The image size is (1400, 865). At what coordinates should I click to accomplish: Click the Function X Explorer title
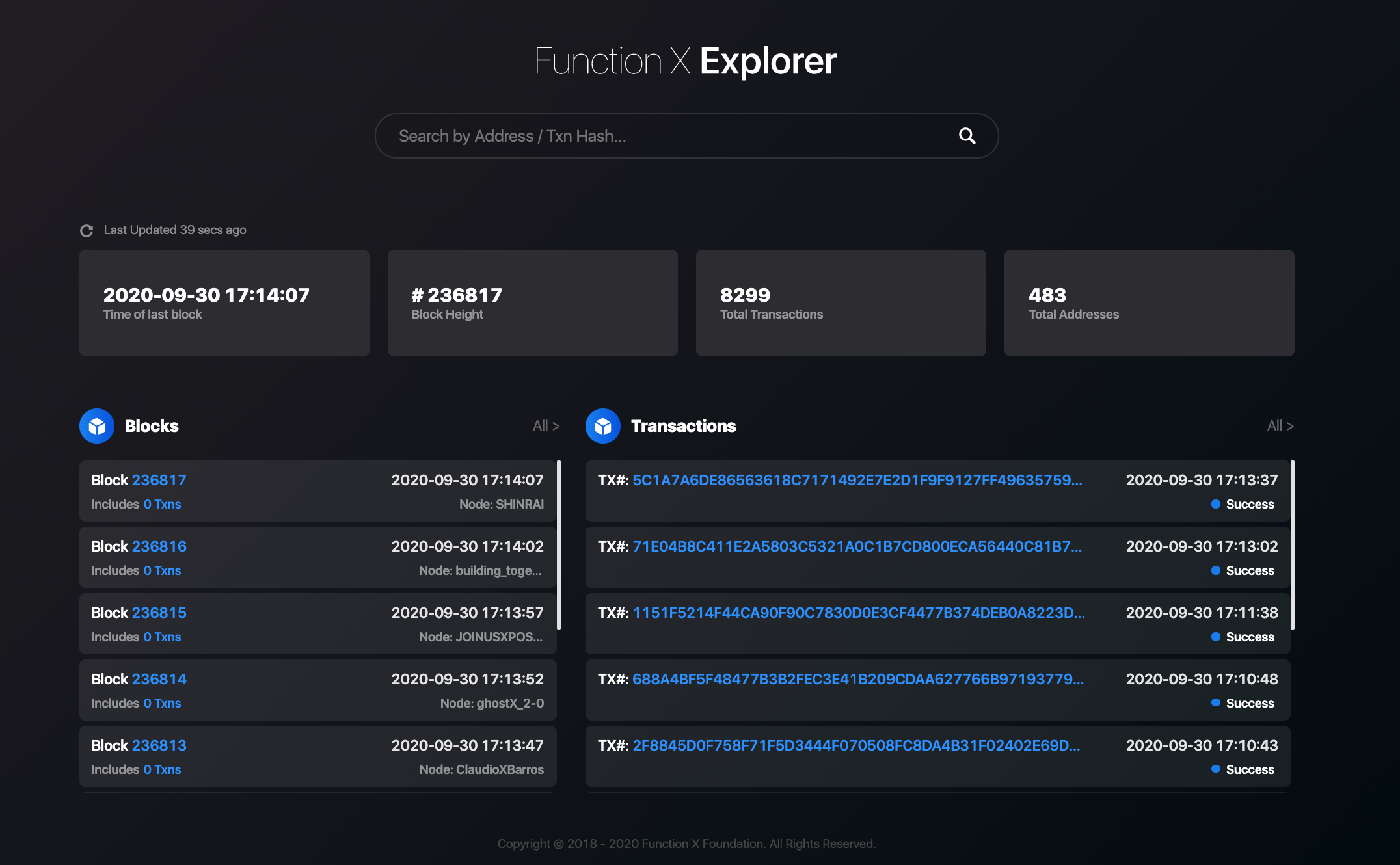point(686,61)
